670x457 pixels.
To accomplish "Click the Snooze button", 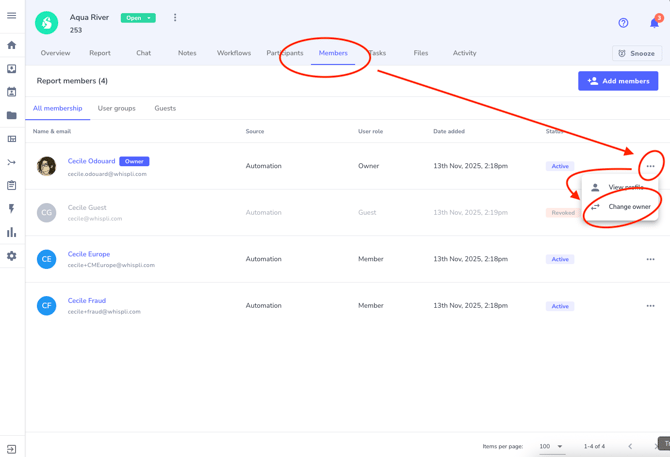I will [x=636, y=53].
